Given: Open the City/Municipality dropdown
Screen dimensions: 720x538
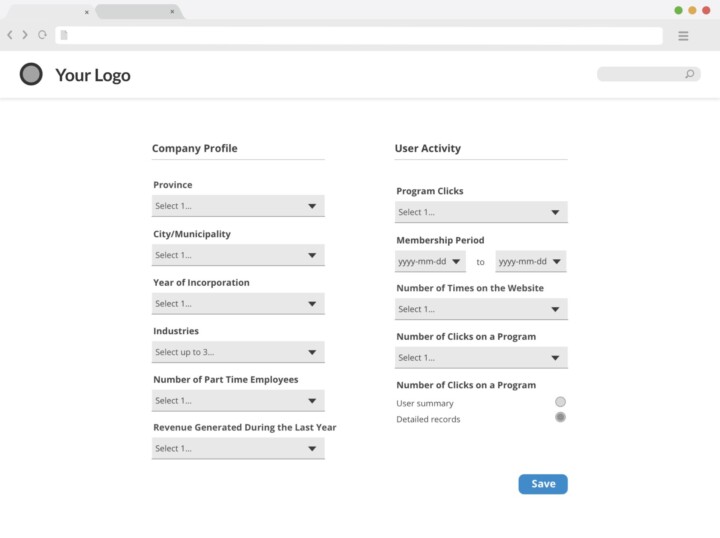Looking at the screenshot, I should click(x=238, y=255).
